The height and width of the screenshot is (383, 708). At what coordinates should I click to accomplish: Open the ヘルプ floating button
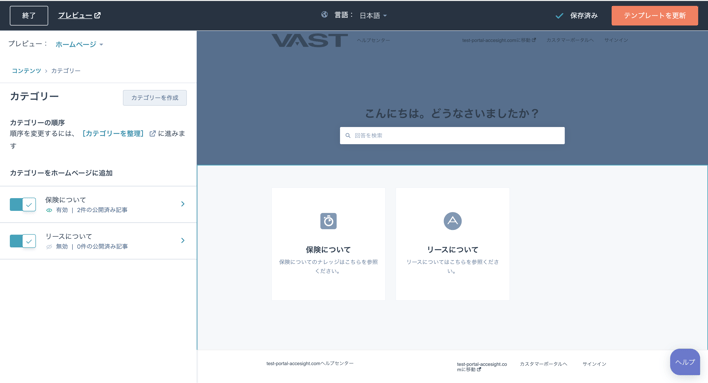pos(685,362)
